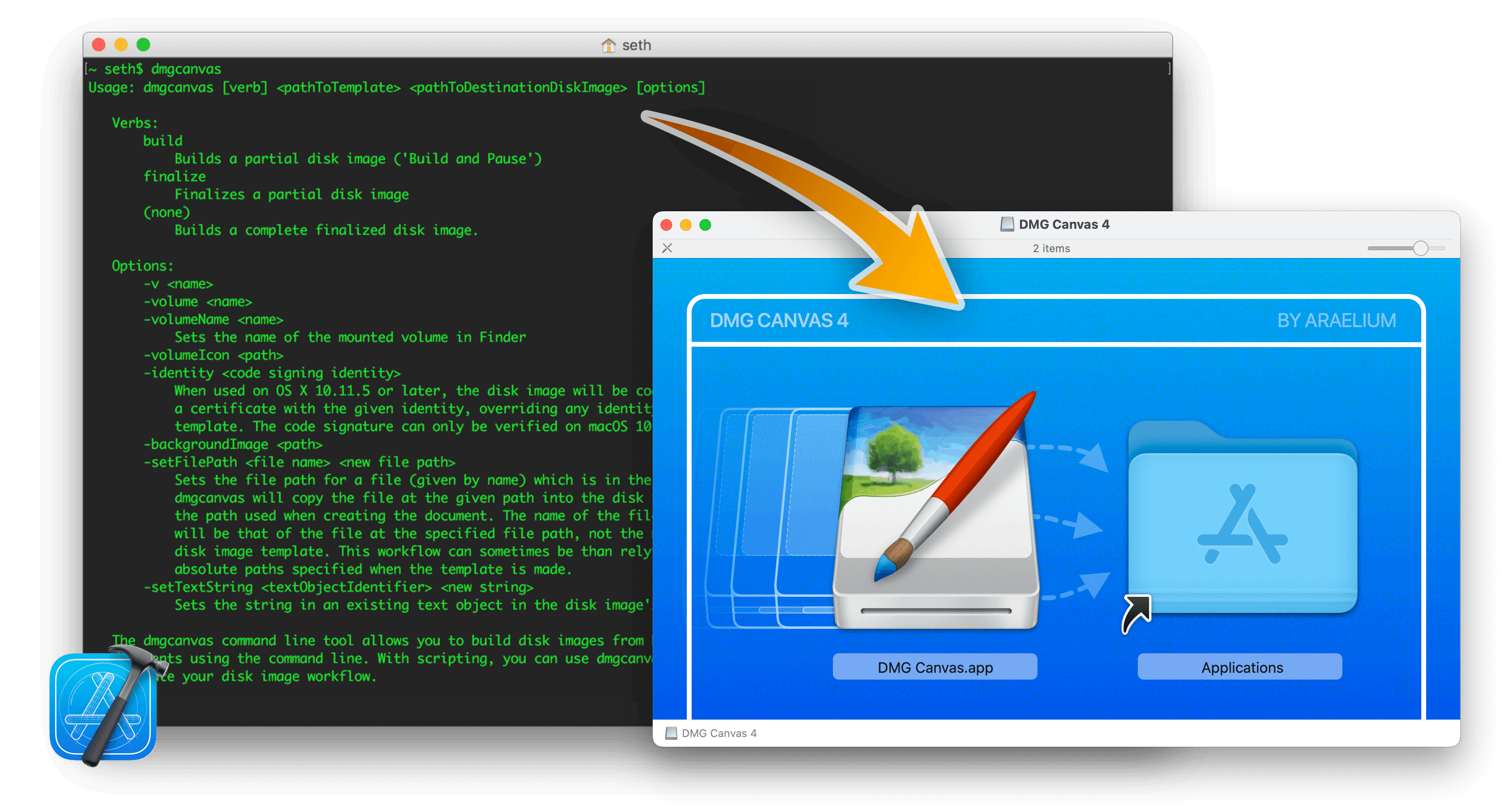Click the '-volumeIcon <path>' option line
This screenshot has width=1507, height=812.
pyautogui.click(x=213, y=355)
